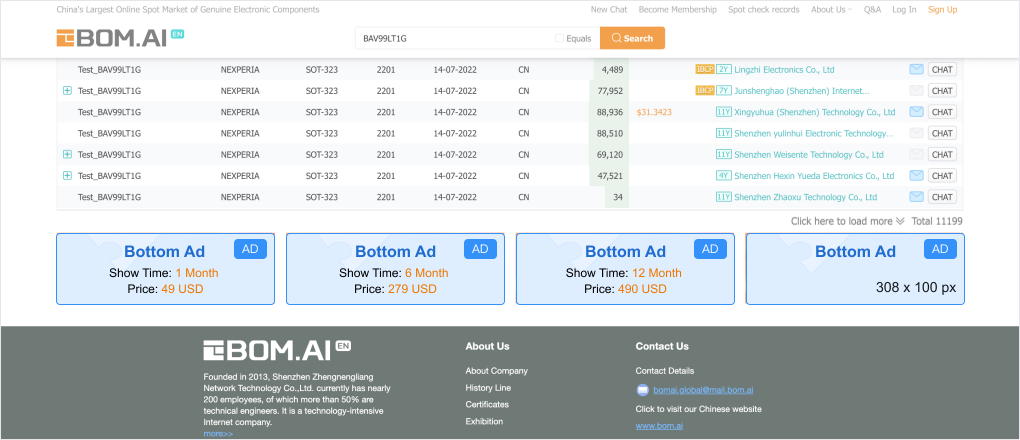Expand the Shenzhen Hexin Yueda row

pyautogui.click(x=67, y=176)
